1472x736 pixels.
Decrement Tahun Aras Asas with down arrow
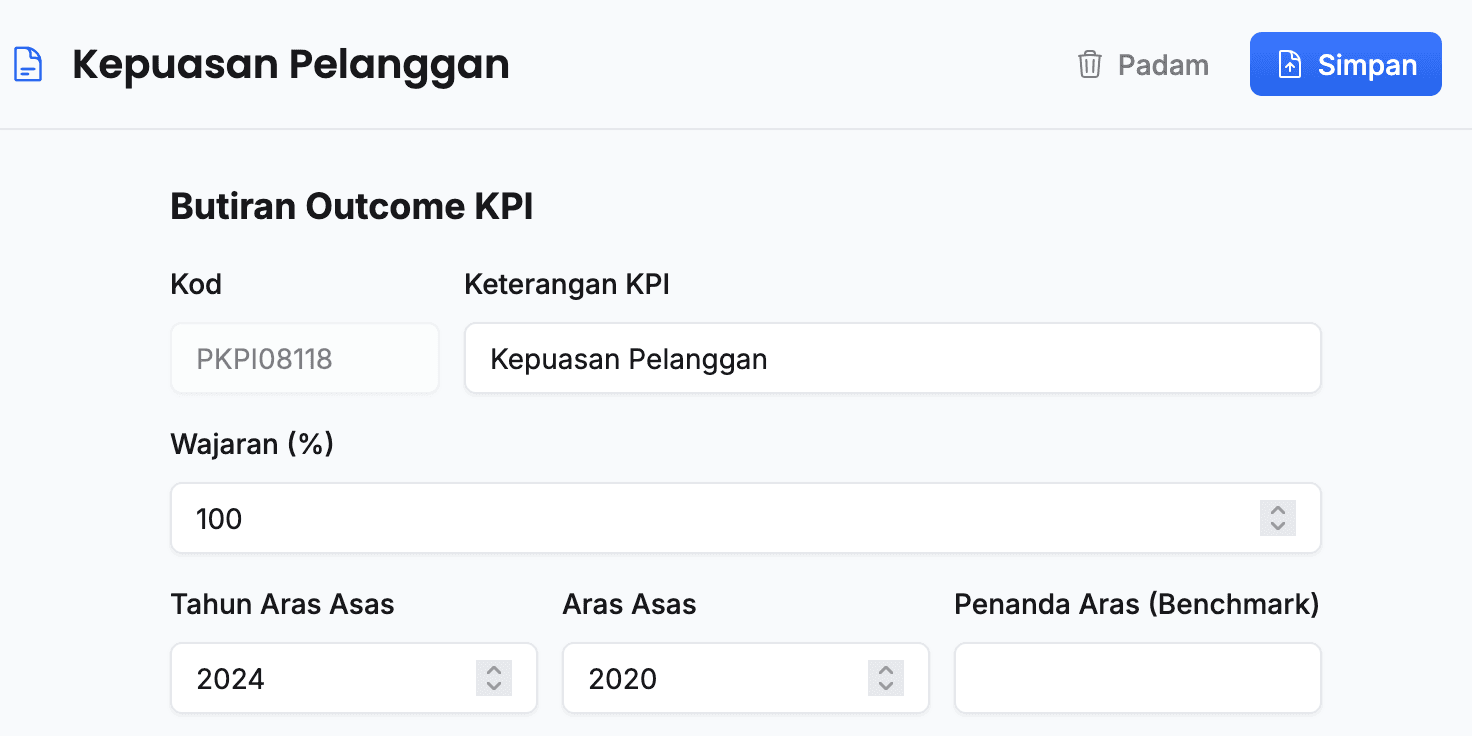click(493, 686)
